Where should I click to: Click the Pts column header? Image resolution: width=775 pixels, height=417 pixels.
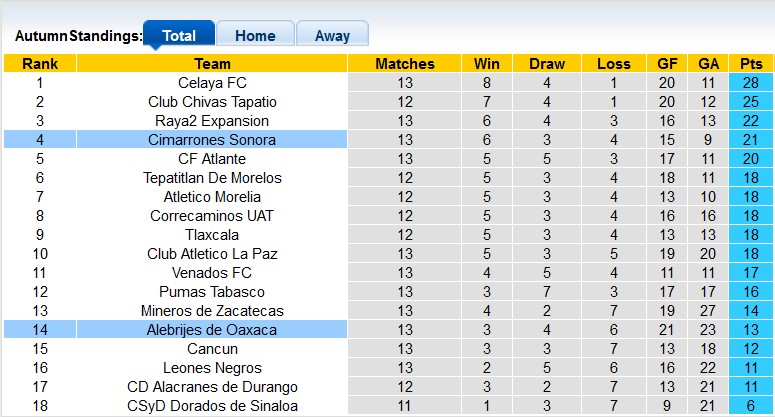point(751,64)
